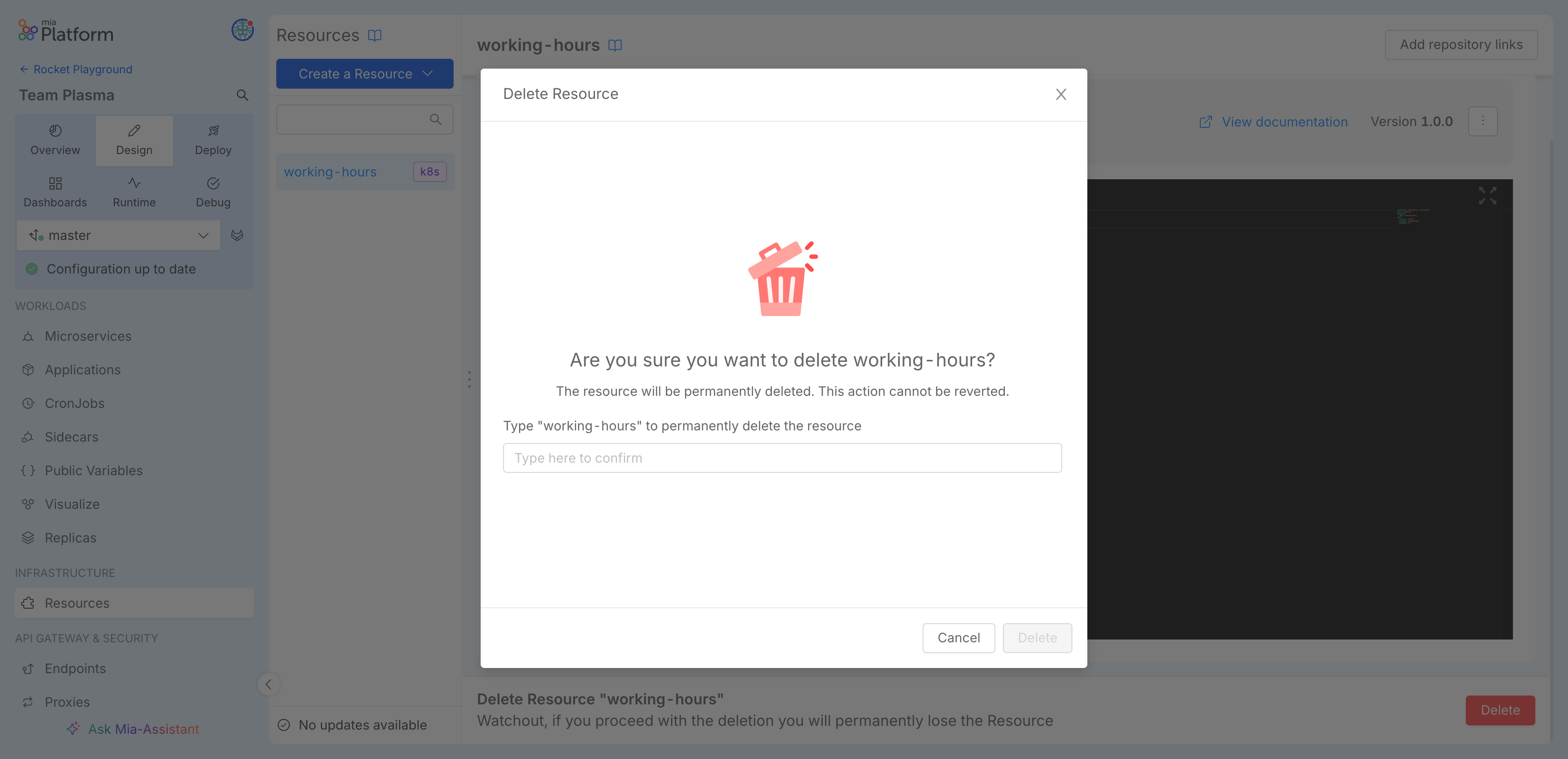
Task: Open the Runtime section
Action: (133, 192)
